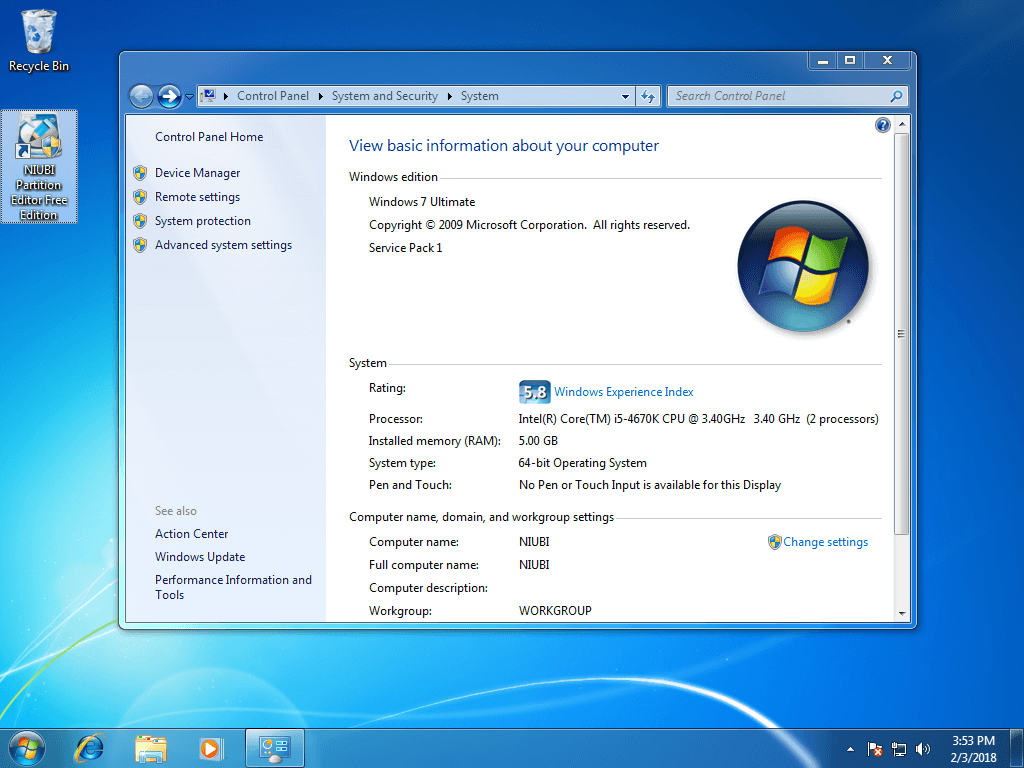This screenshot has height=768, width=1024.
Task: Open Action Center under See also
Action: click(x=191, y=534)
